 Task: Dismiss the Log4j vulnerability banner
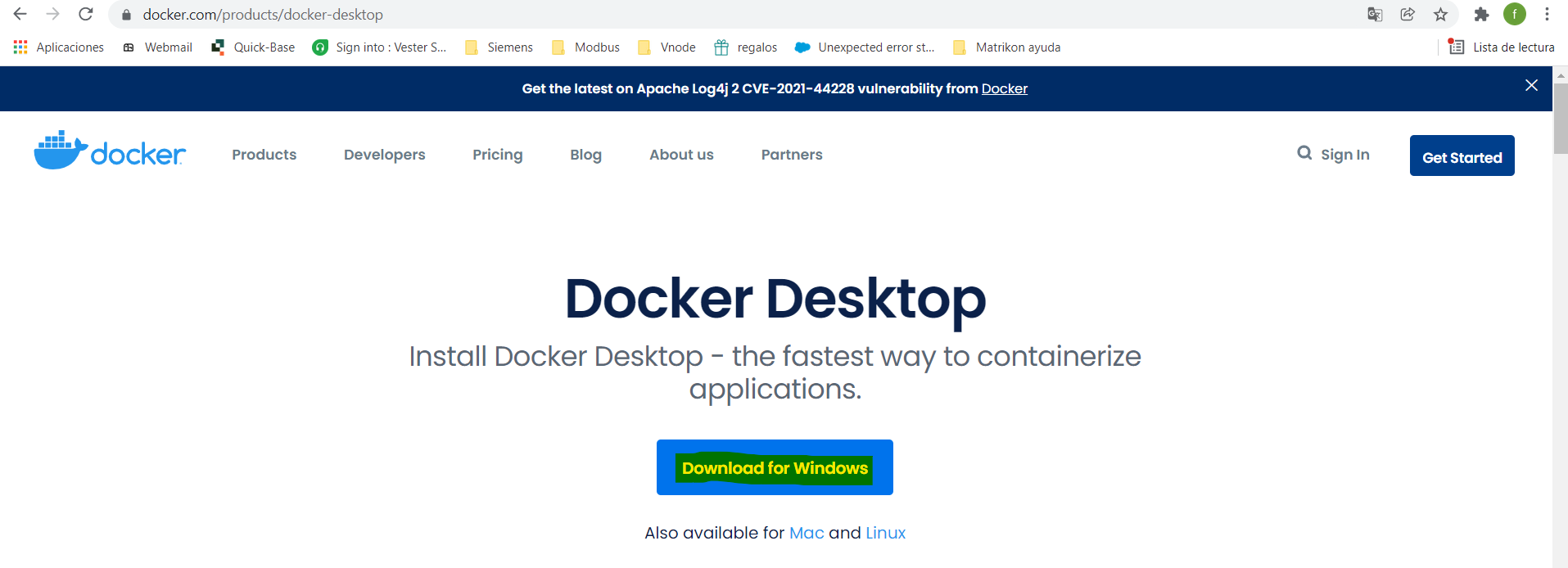point(1531,85)
